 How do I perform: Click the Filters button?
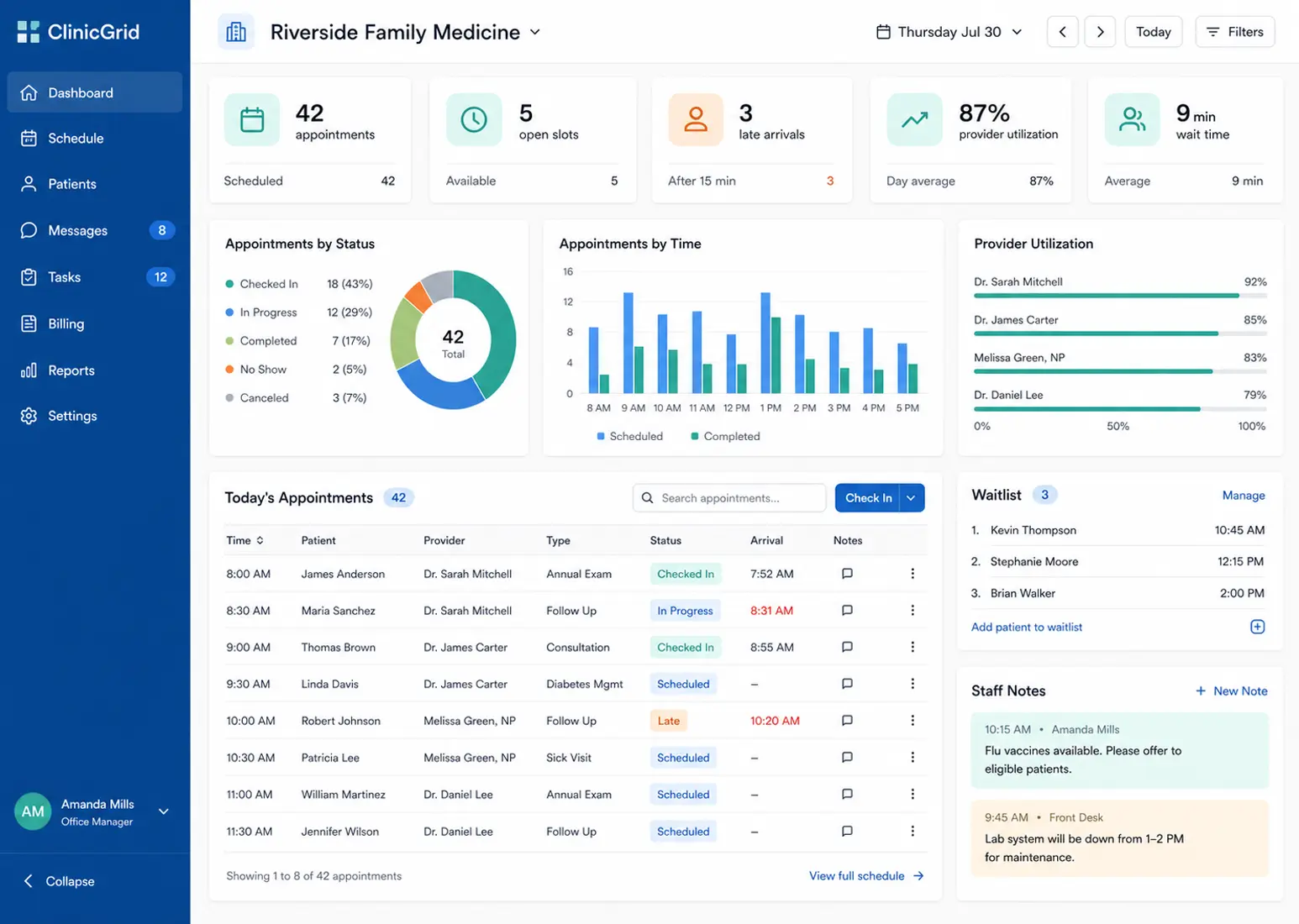[x=1235, y=32]
